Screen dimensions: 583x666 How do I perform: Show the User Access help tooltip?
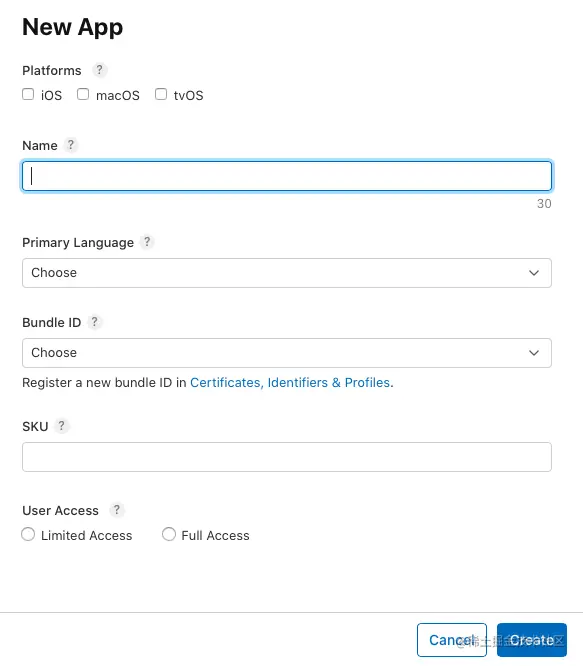click(x=117, y=509)
